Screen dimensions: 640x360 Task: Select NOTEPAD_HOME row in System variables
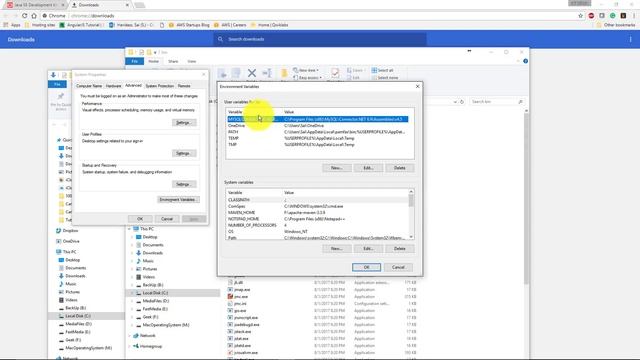(318, 219)
